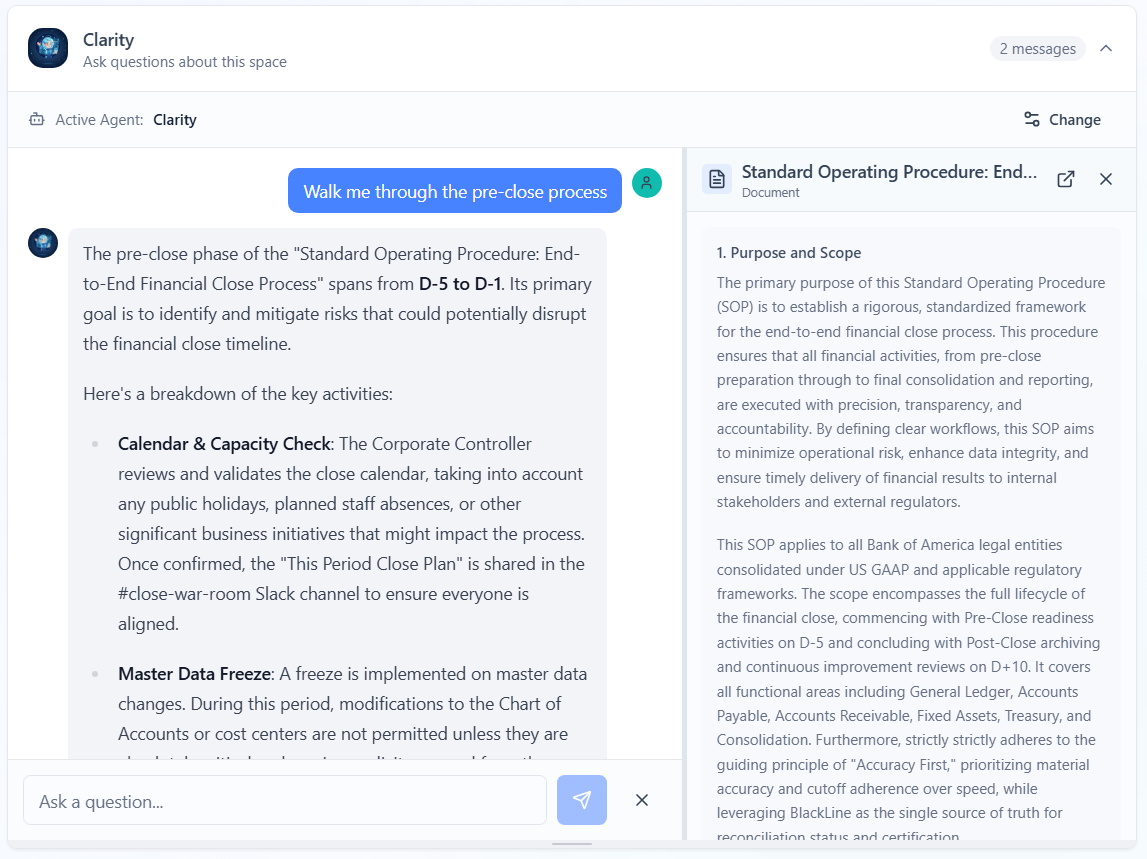
Task: Click the Clarity assistant avatar in the header
Action: tap(48, 48)
